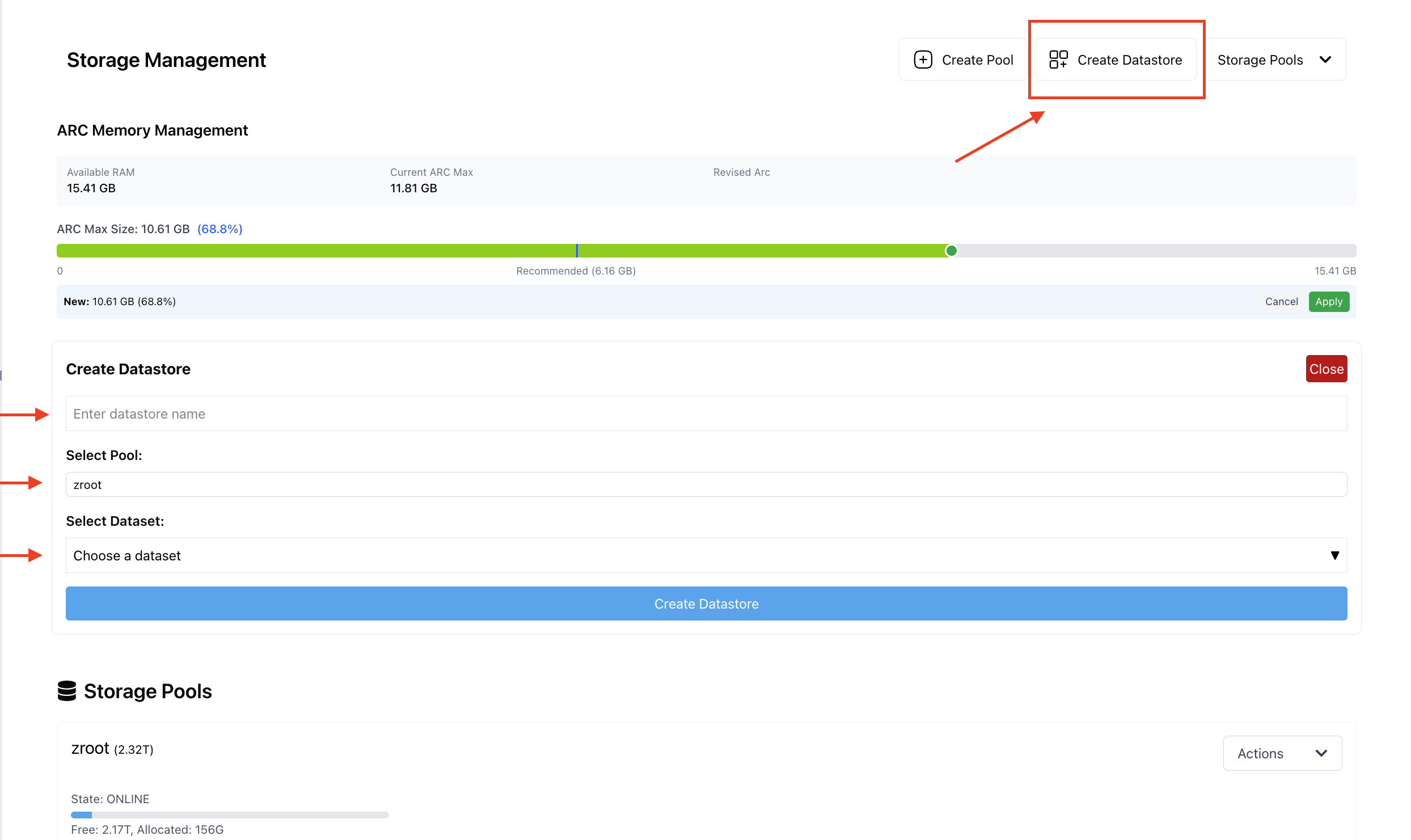Image resolution: width=1411 pixels, height=840 pixels.
Task: Click the (68.8%) percentage text
Action: pos(219,229)
